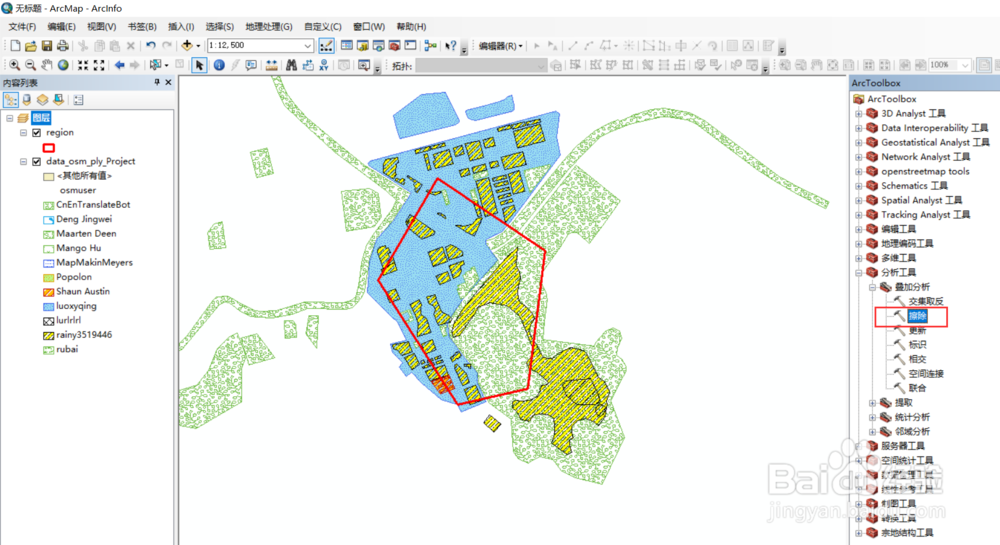Image resolution: width=1000 pixels, height=545 pixels.
Task: Click Fixed Zoom In arrows
Action: coord(83,65)
